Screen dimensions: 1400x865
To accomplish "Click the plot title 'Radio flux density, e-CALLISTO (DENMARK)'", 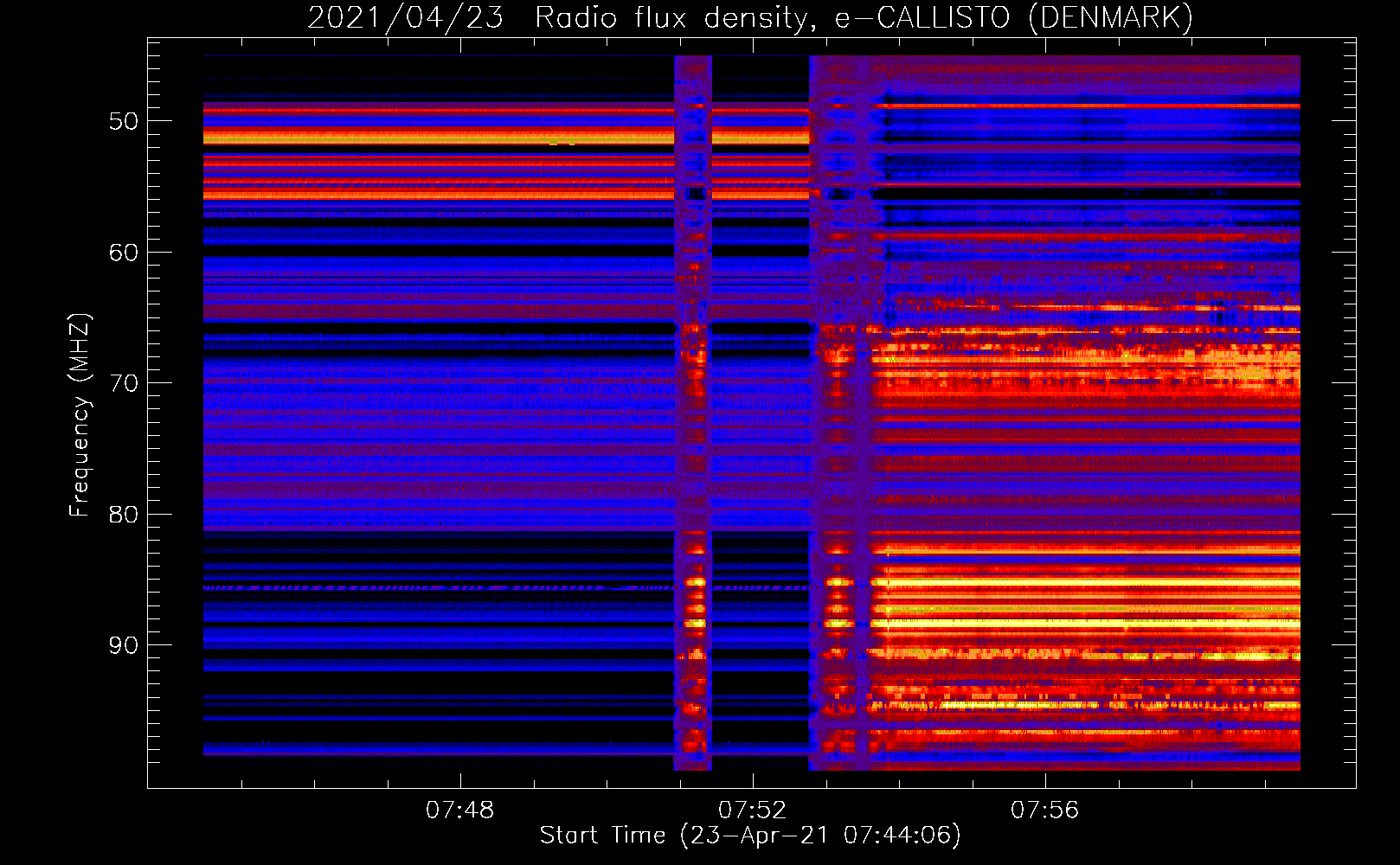I will [x=864, y=18].
